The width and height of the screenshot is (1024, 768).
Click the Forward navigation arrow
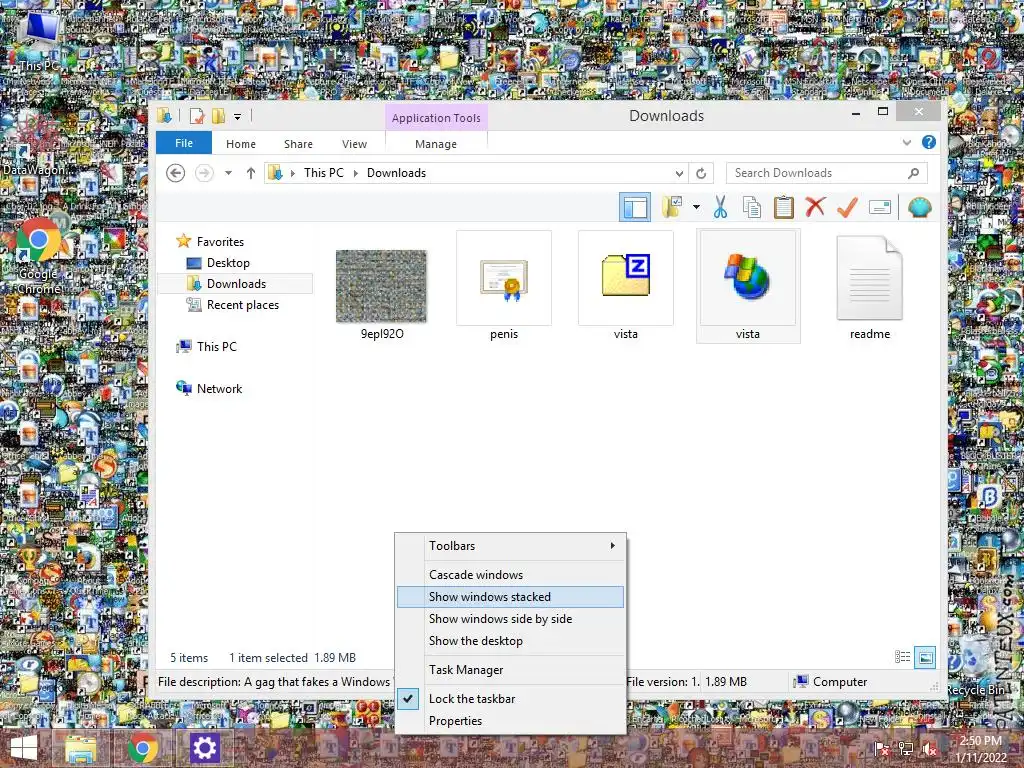(x=204, y=173)
